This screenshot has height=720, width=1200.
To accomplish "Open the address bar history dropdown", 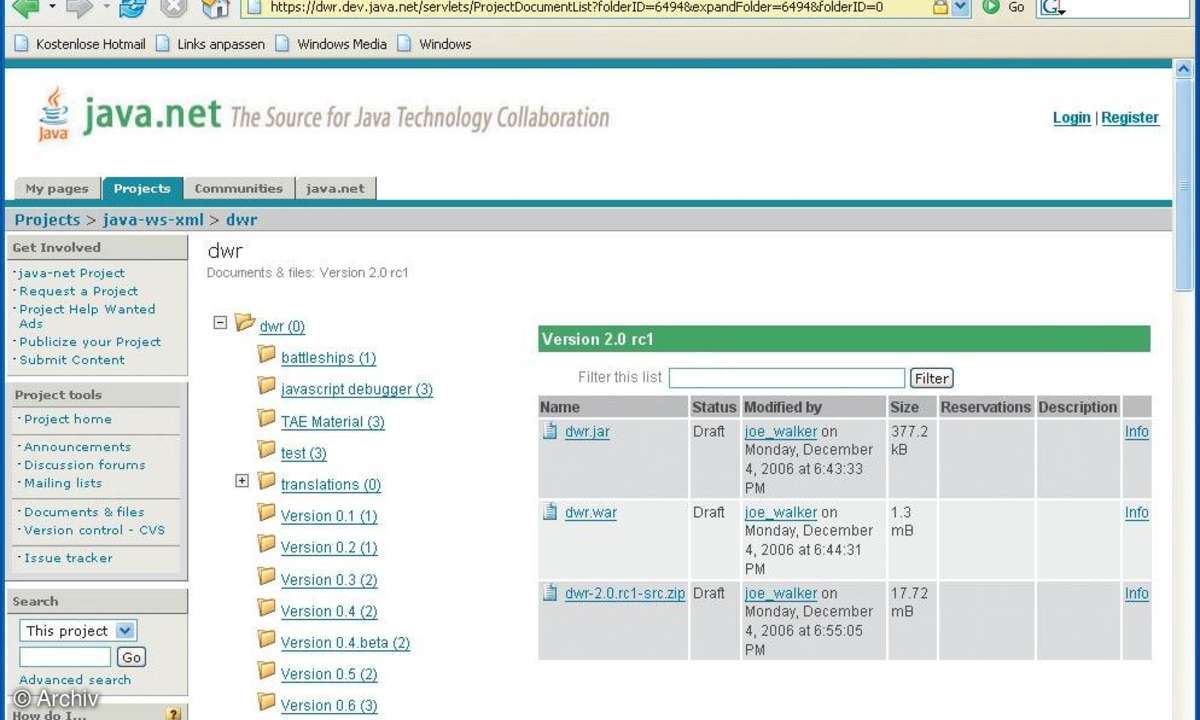I will (x=961, y=7).
